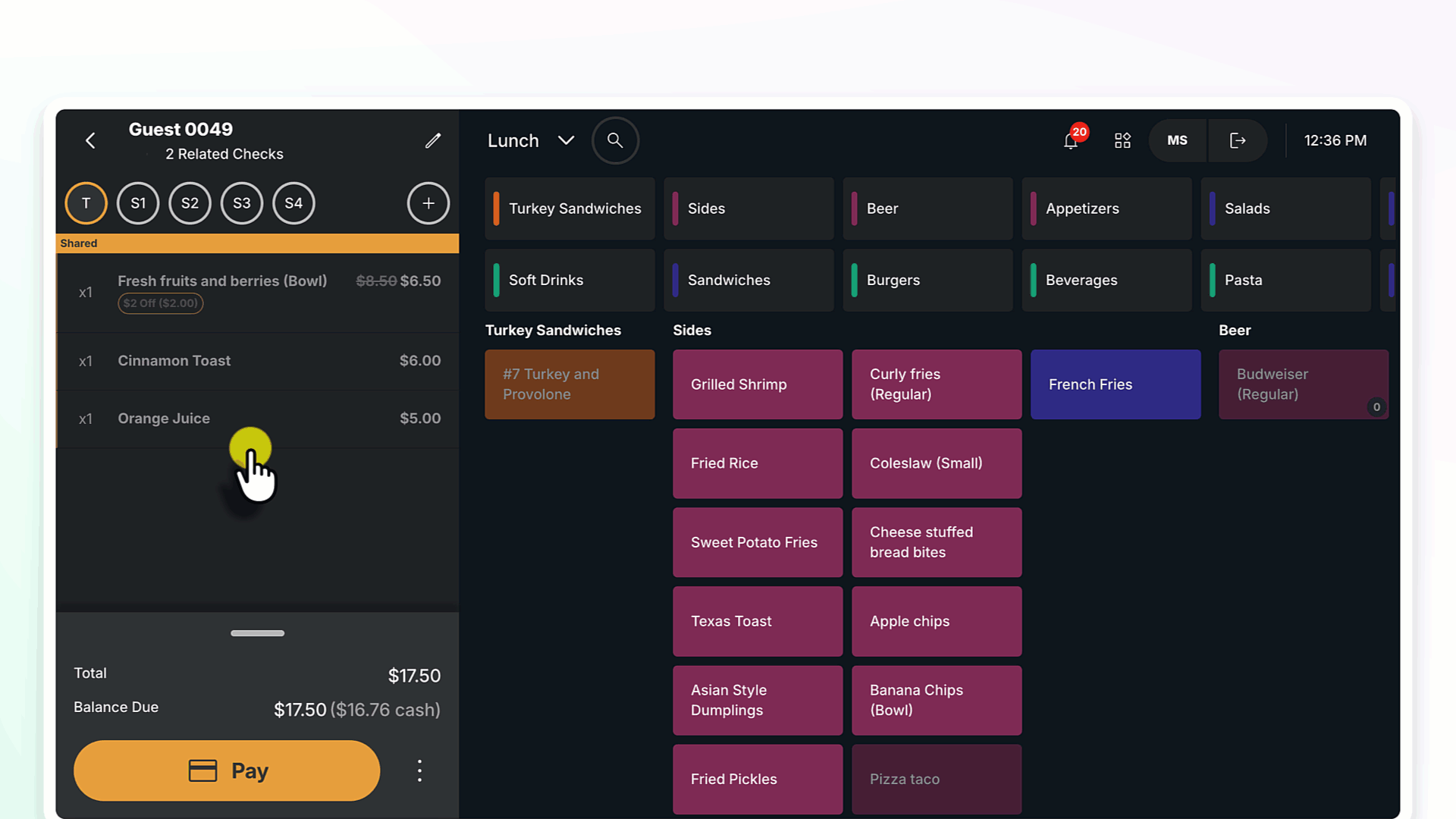Open Turkey Sandwiches category
1456x819 pixels.
(x=570, y=209)
